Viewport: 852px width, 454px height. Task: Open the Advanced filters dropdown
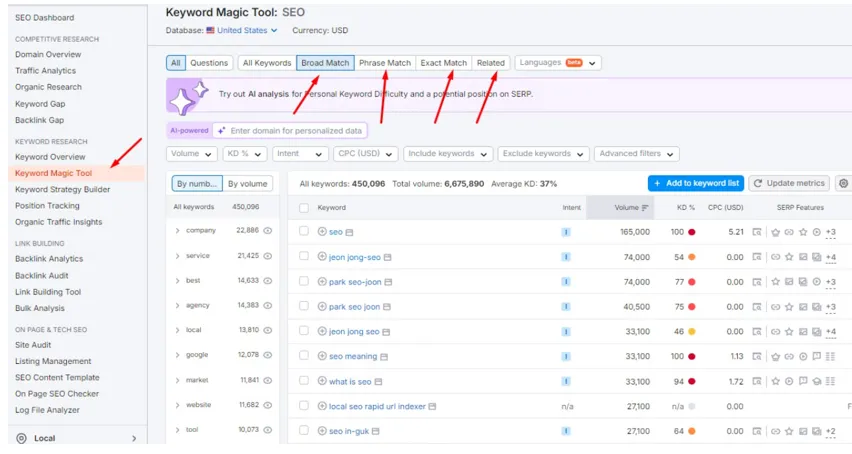[636, 154]
